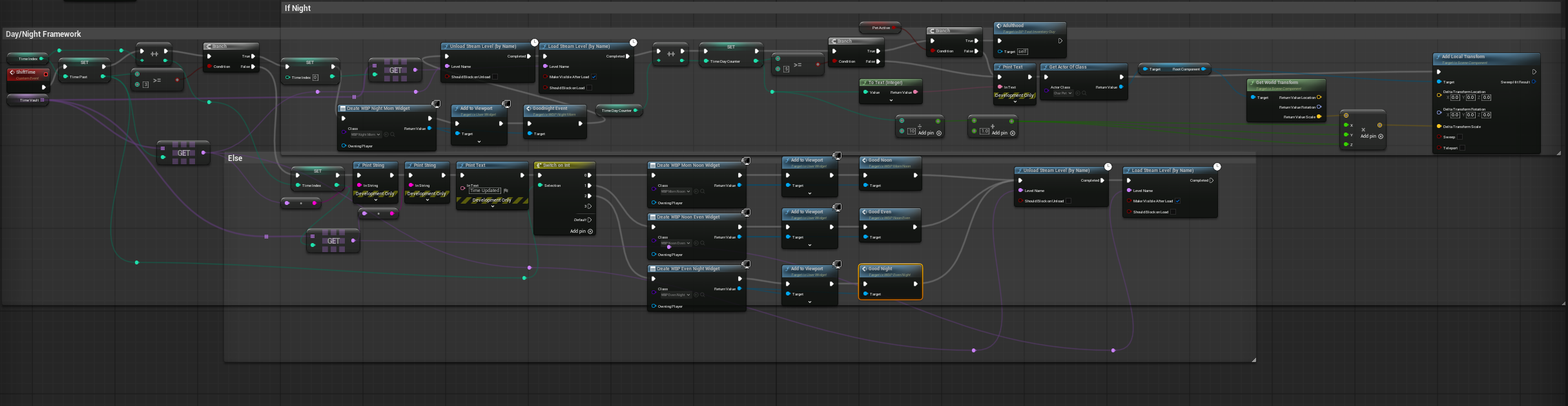Toggle Should Block on Unload in Else section
Image resolution: width=1568 pixels, height=406 pixels.
point(1068,201)
